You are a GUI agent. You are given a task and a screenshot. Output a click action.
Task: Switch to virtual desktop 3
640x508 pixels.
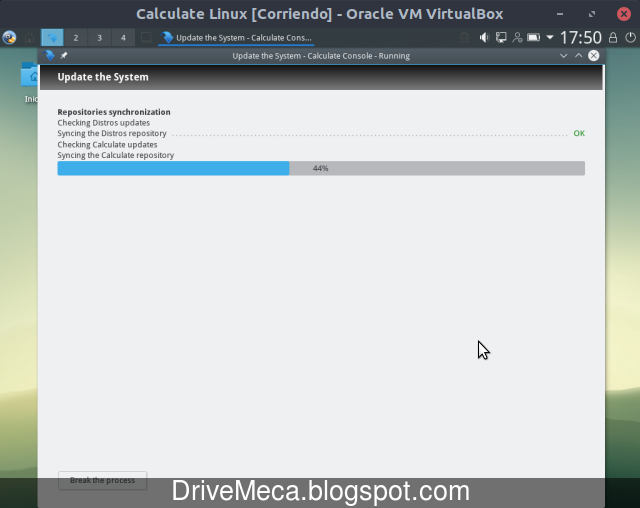click(100, 38)
